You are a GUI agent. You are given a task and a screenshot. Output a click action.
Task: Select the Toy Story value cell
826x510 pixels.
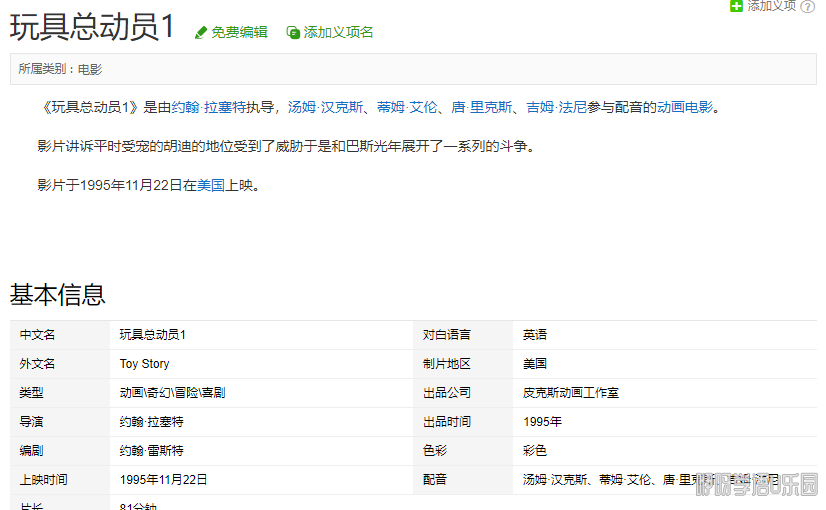[x=261, y=364]
